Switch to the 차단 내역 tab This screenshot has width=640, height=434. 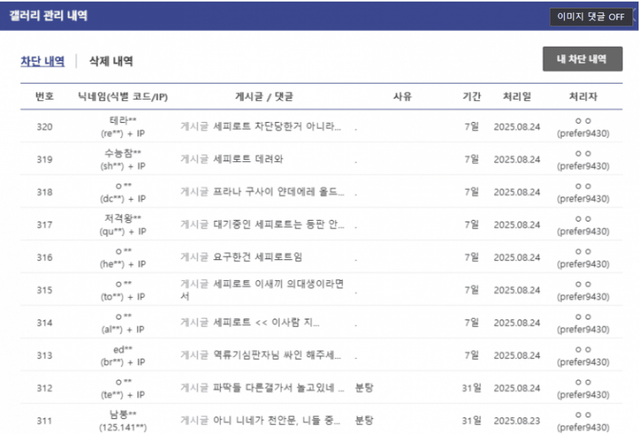43,61
